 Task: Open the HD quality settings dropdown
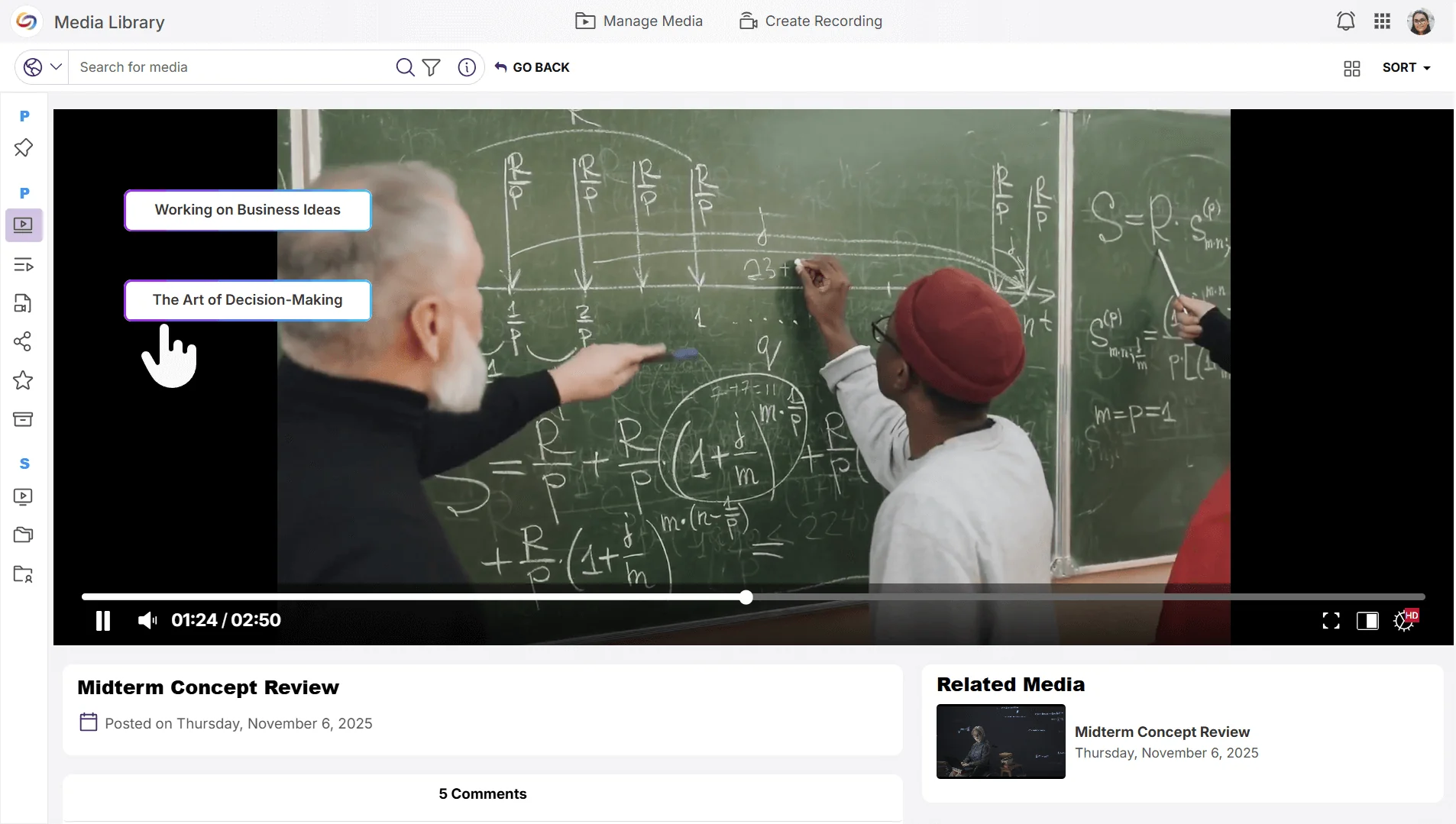(x=1406, y=621)
